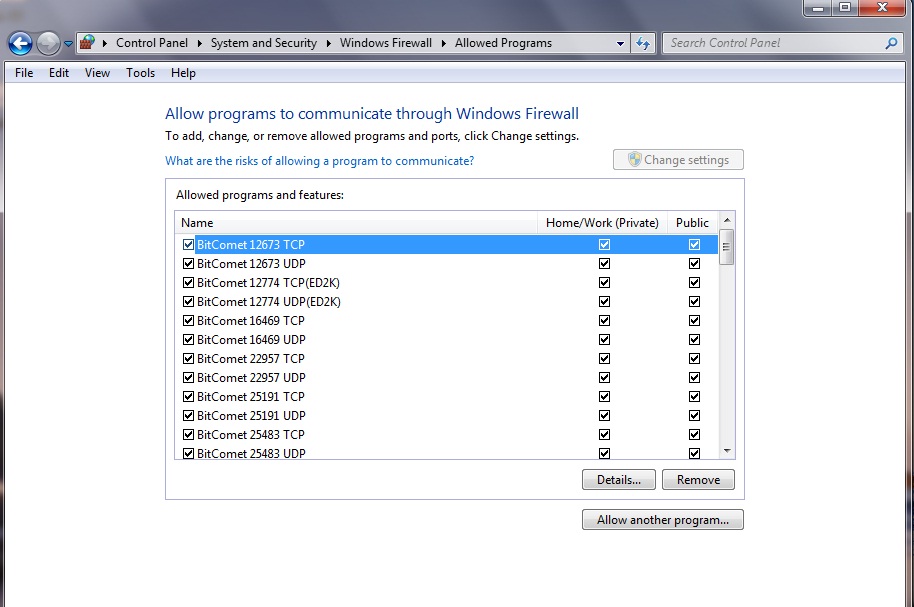Open the recent pages dropdown arrow
This screenshot has width=914, height=607.
coord(68,44)
